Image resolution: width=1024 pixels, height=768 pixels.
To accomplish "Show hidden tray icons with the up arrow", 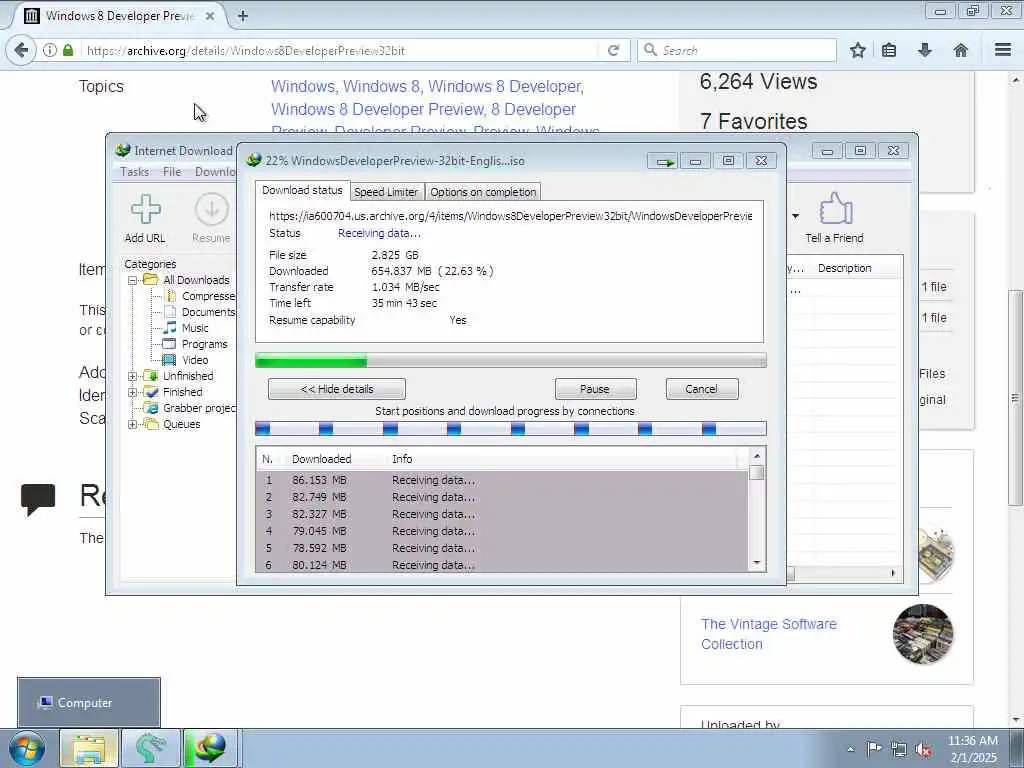I will point(850,750).
